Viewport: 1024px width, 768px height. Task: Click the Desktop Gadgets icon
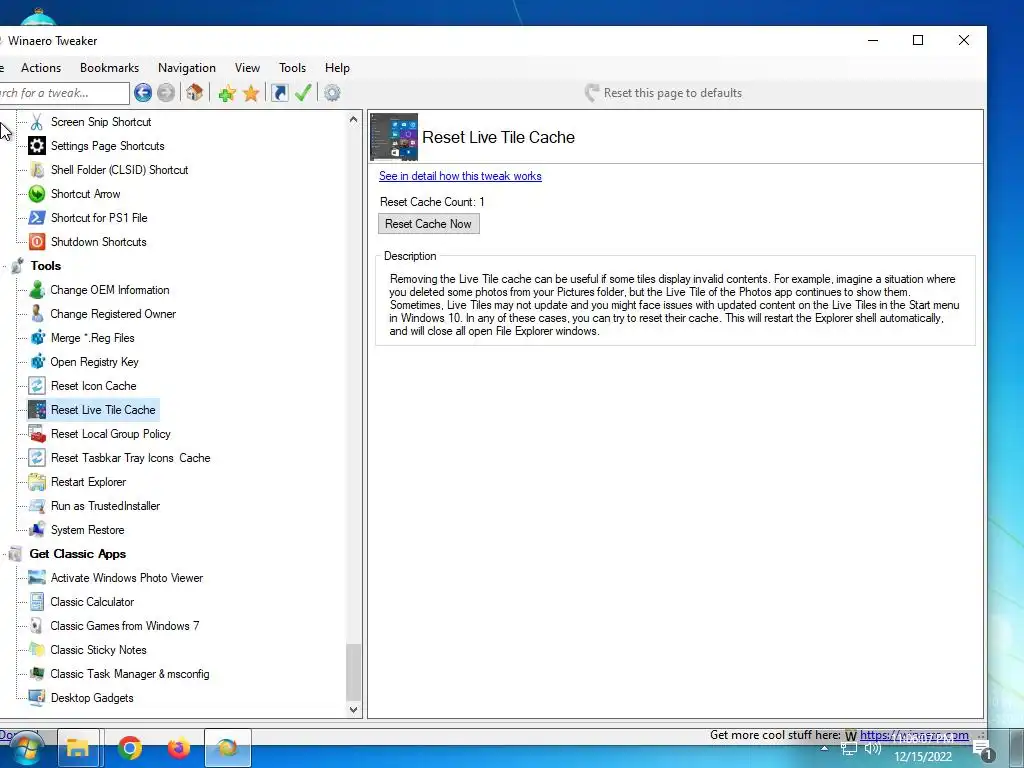[x=37, y=698]
